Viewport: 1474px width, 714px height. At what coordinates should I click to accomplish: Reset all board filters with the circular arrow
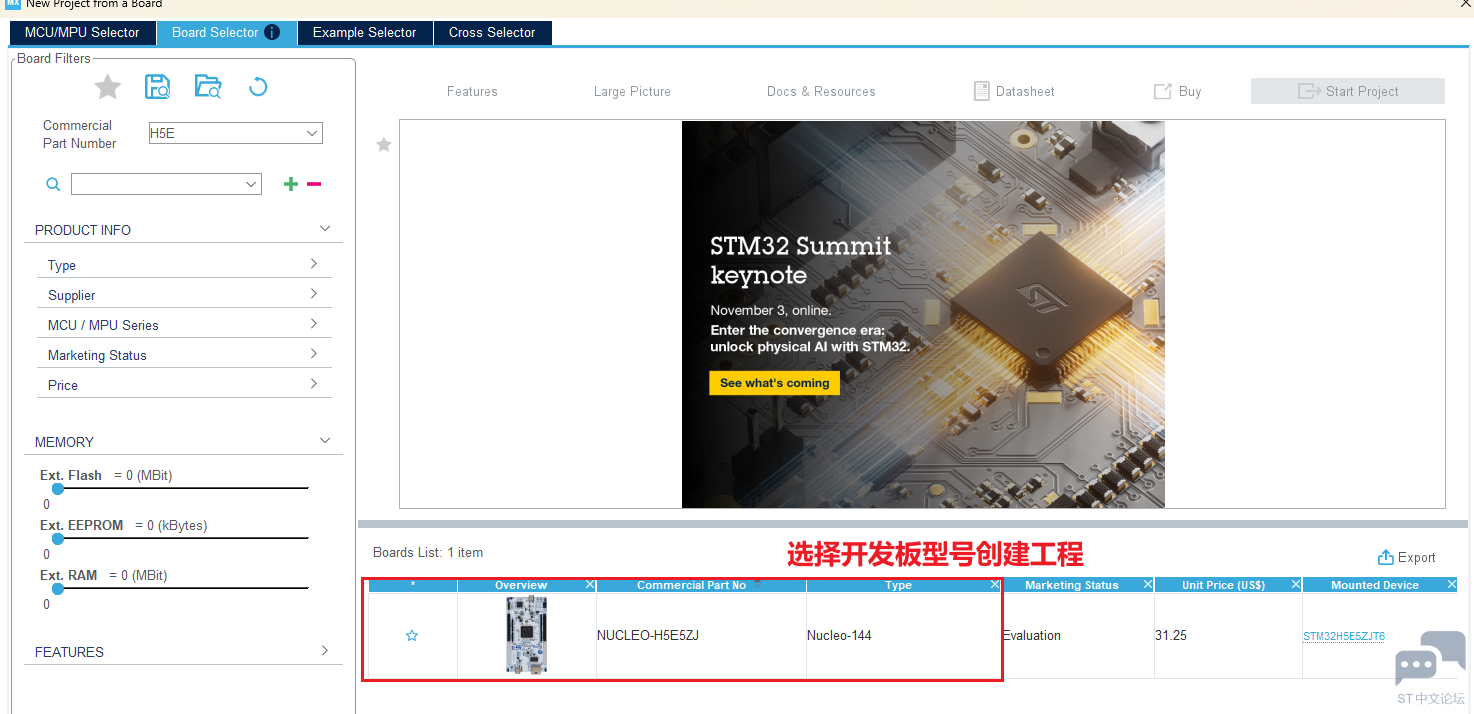point(258,87)
